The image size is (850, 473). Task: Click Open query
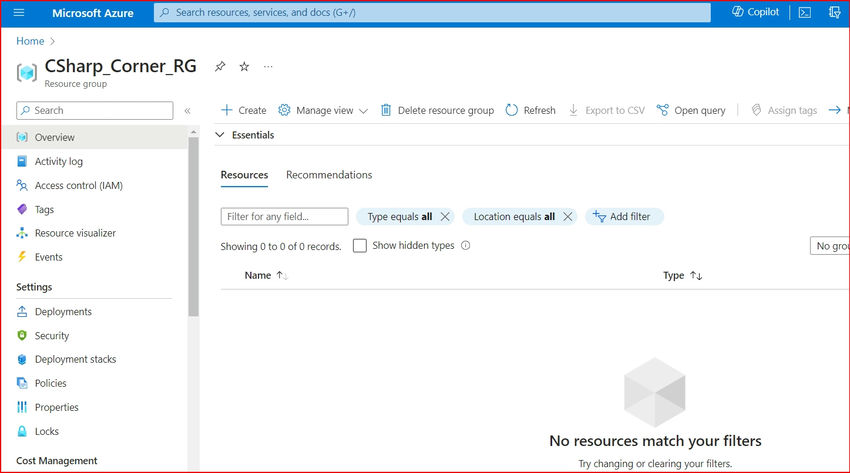tap(691, 111)
